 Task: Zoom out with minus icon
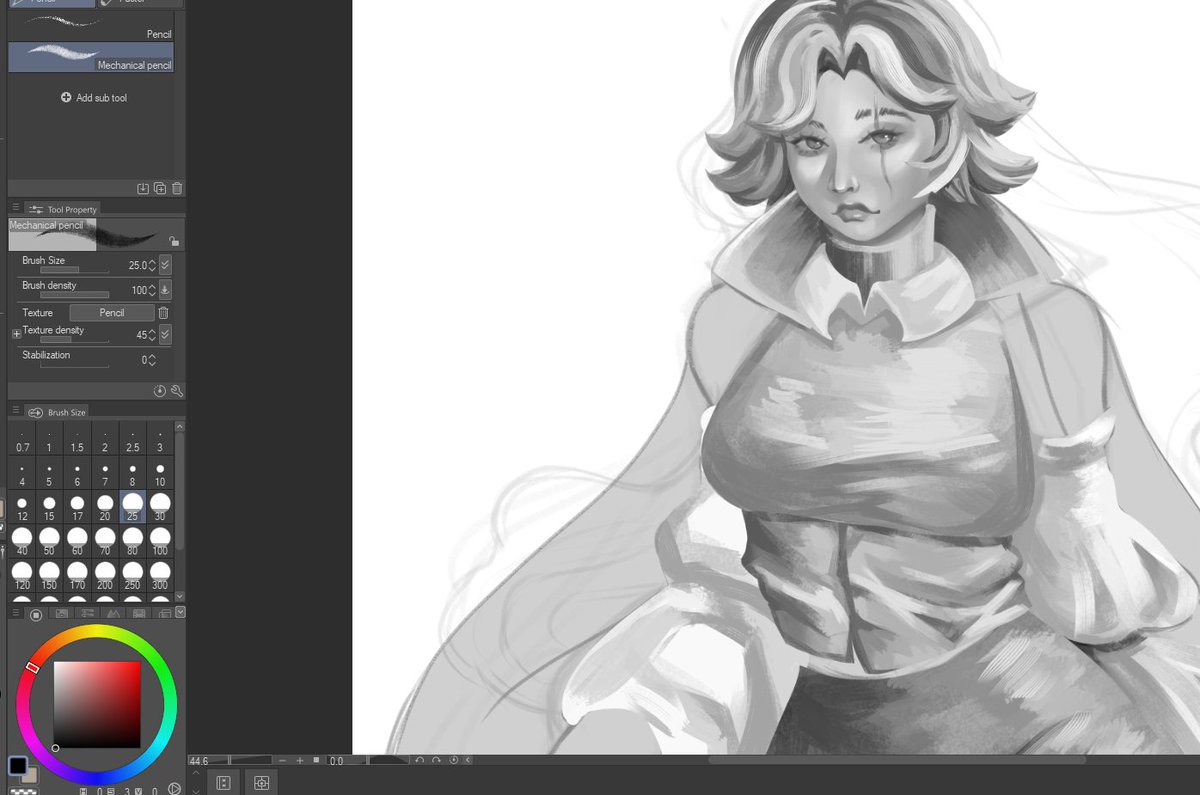point(284,761)
